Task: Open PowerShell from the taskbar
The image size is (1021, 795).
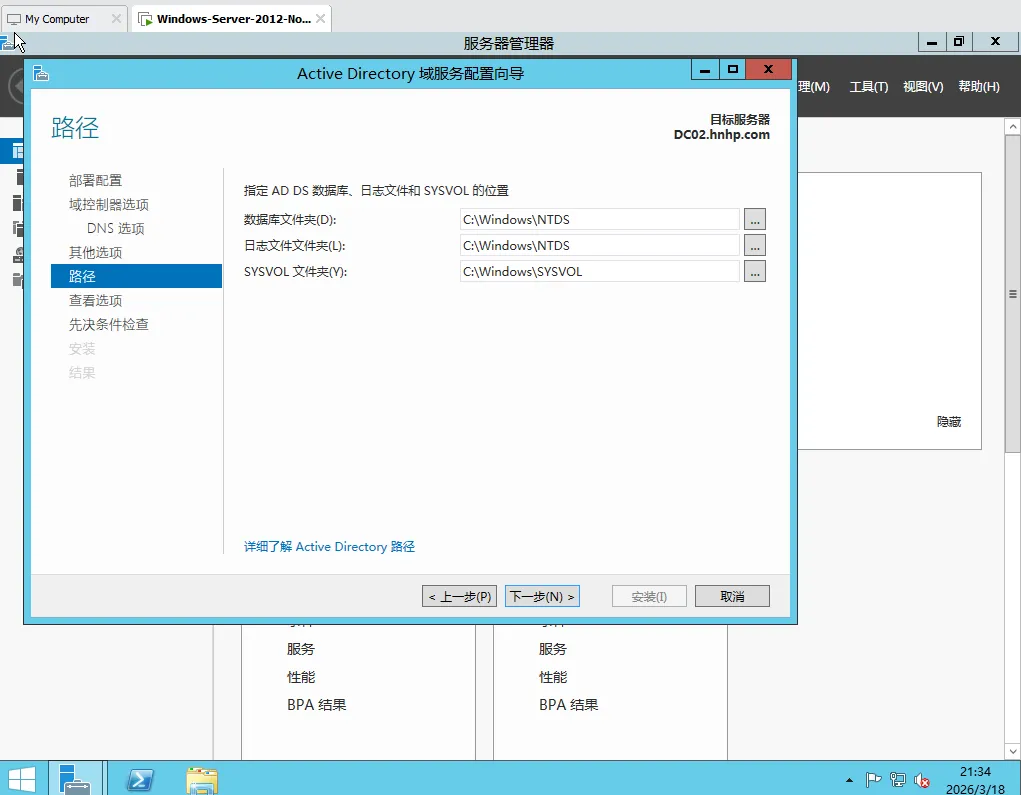Action: pyautogui.click(x=139, y=777)
